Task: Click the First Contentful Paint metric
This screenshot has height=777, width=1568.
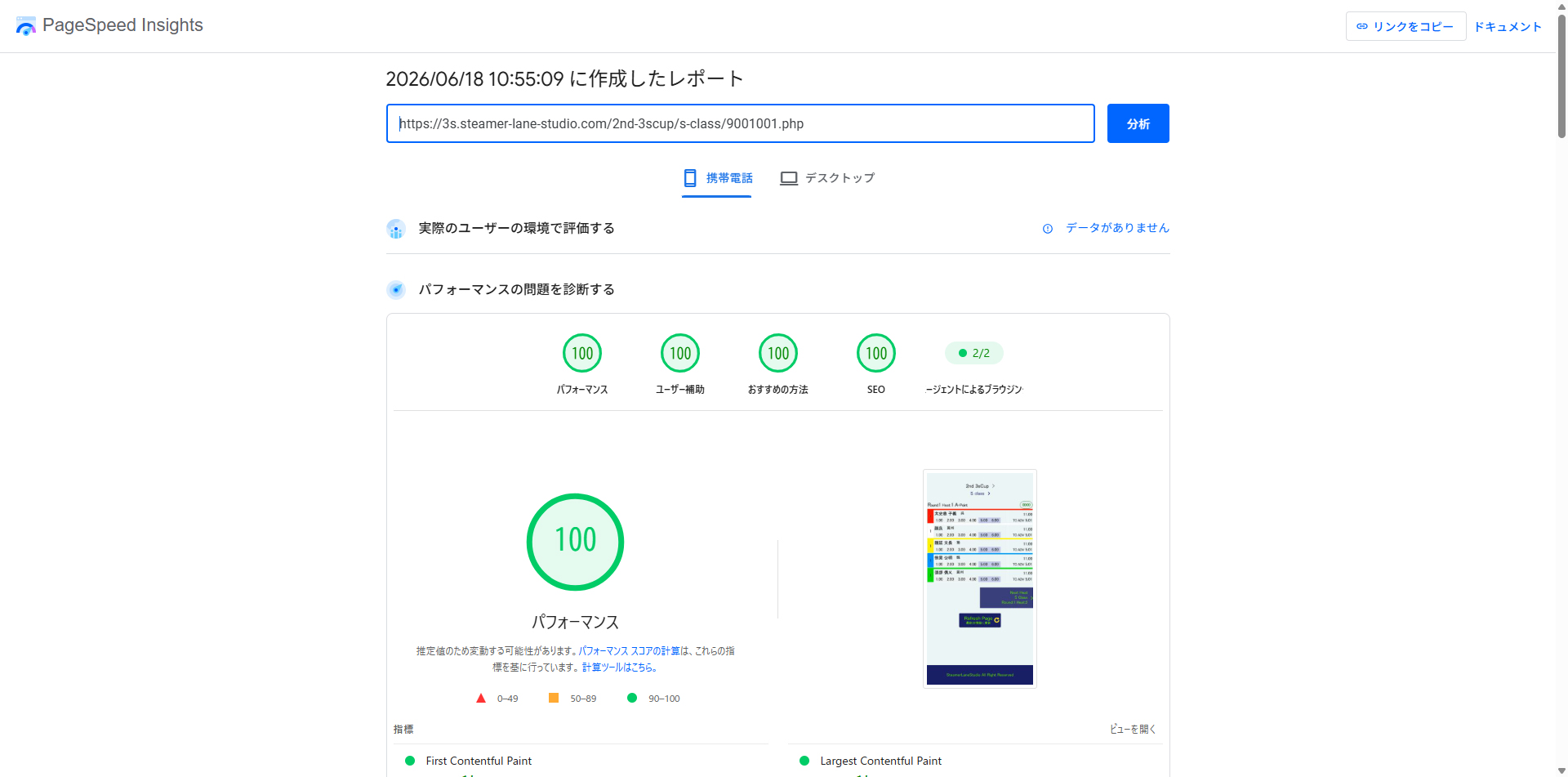Action: tap(479, 761)
